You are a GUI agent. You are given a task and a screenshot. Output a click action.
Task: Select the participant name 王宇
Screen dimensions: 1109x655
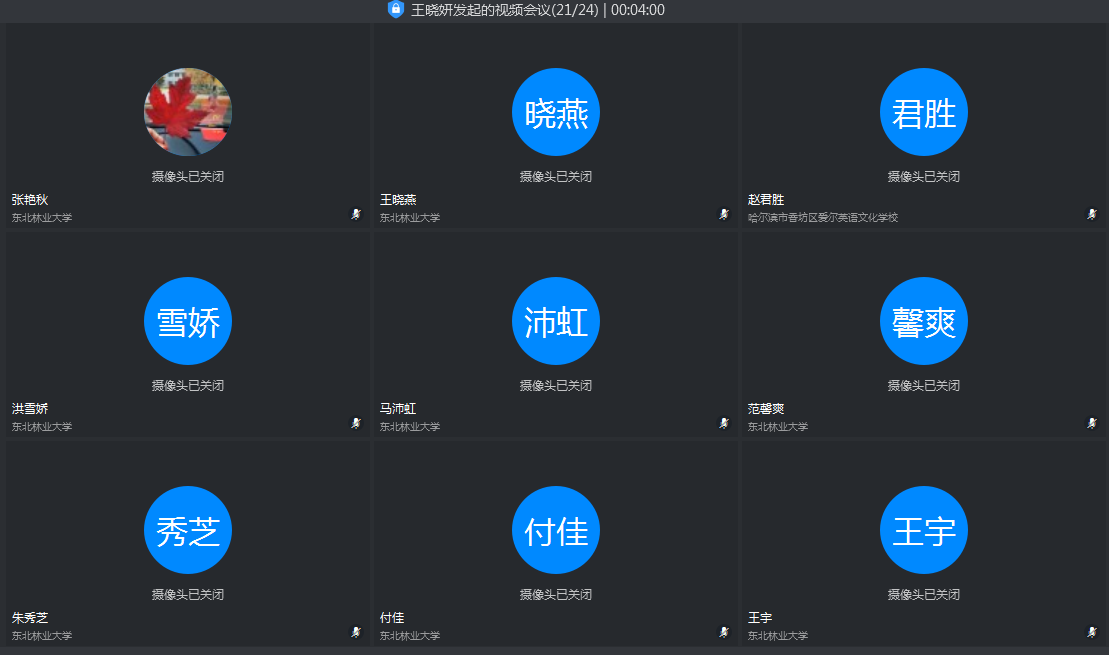(x=761, y=617)
